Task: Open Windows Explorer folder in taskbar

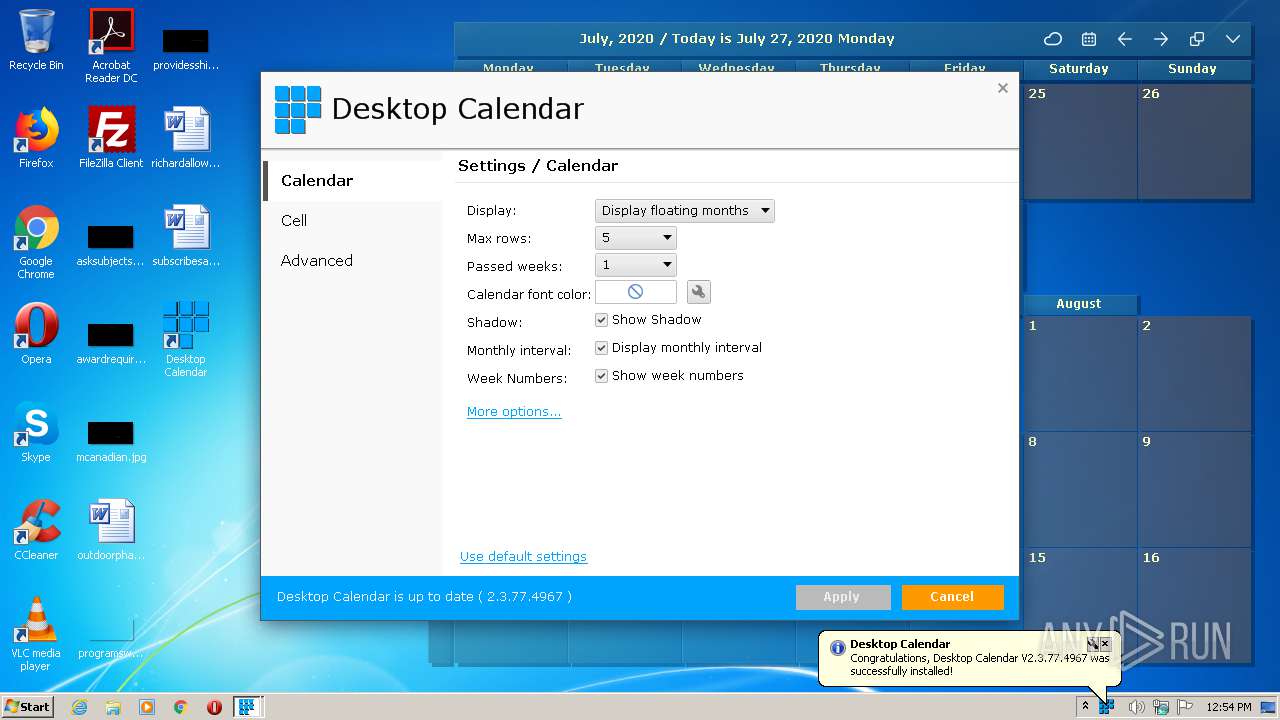Action: coord(113,707)
